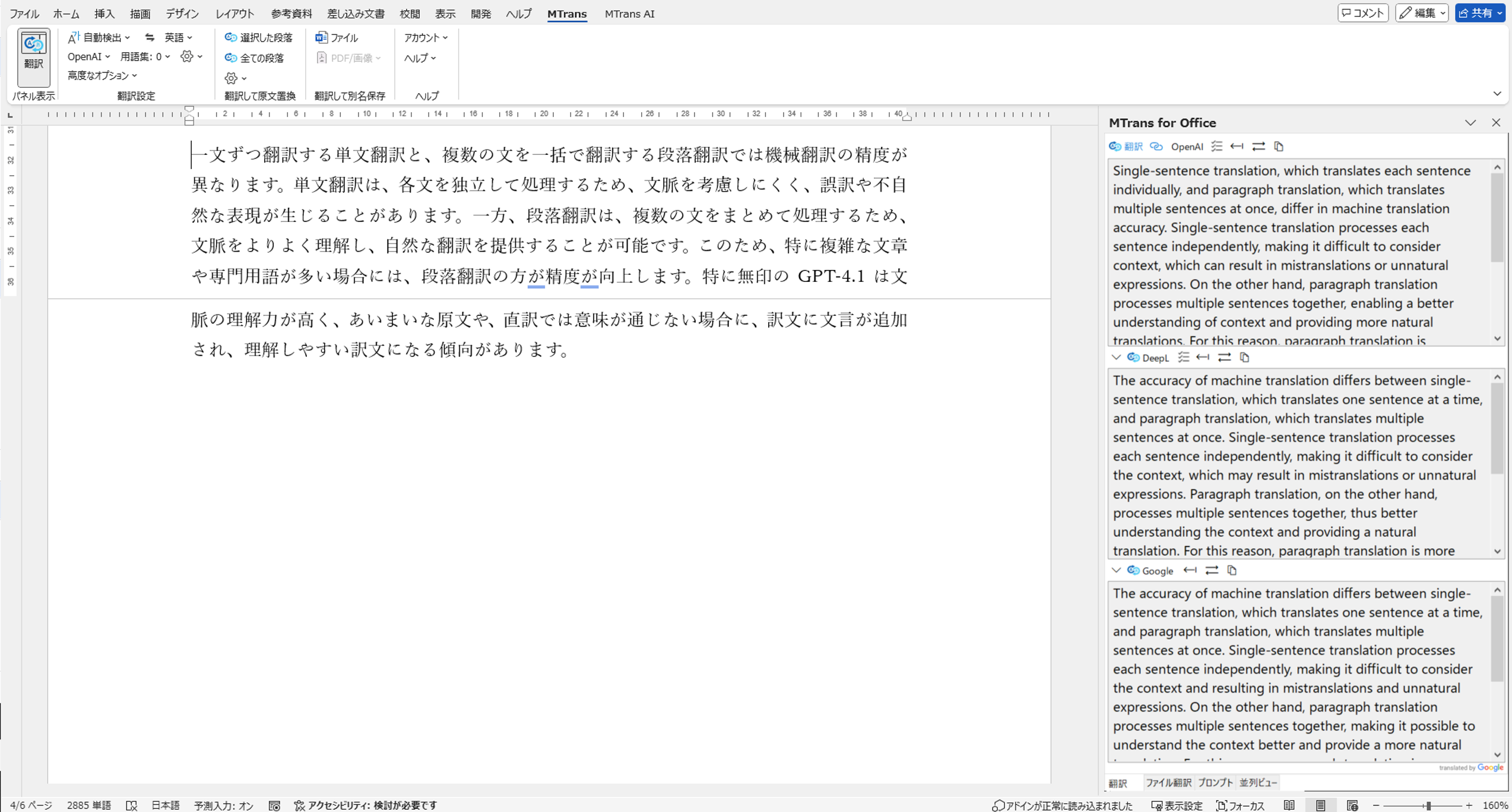This screenshot has width=1512, height=812.
Task: Open the 編集 editing mode dropdown
Action: (x=1422, y=12)
